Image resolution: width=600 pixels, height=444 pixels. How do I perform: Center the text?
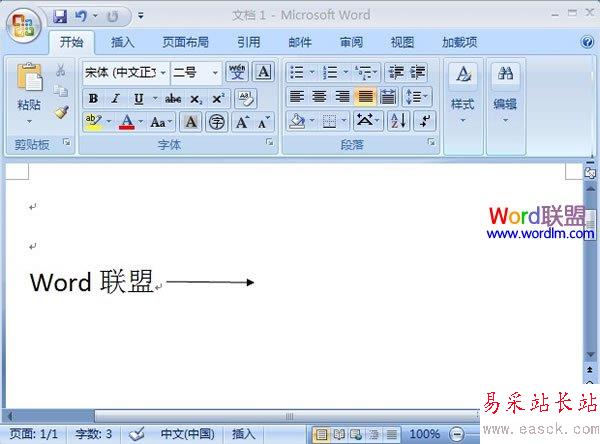coord(319,96)
